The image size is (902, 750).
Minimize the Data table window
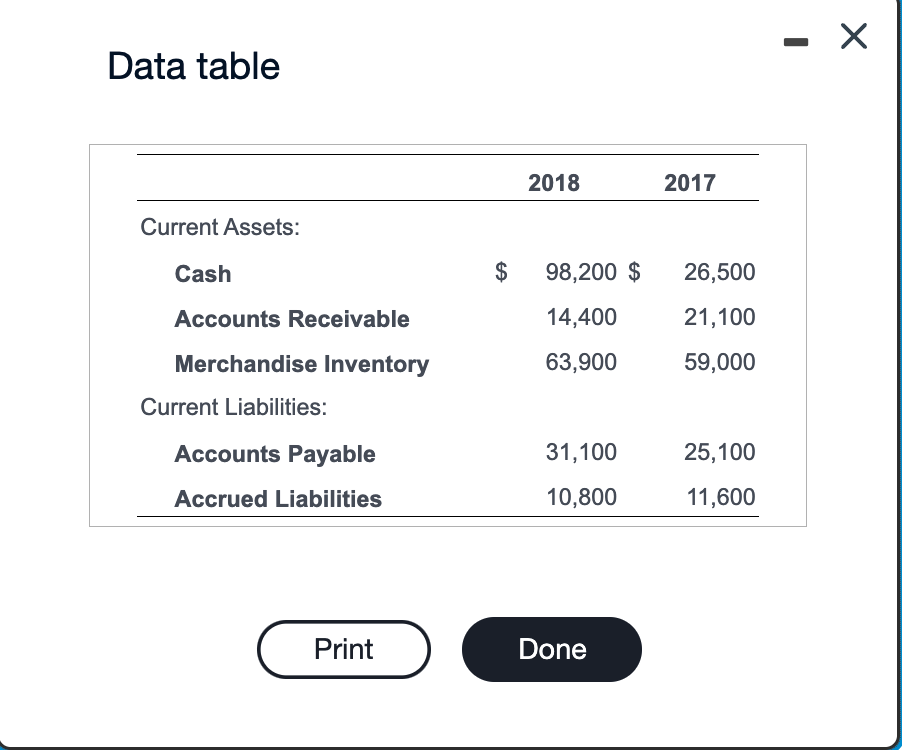click(x=795, y=40)
